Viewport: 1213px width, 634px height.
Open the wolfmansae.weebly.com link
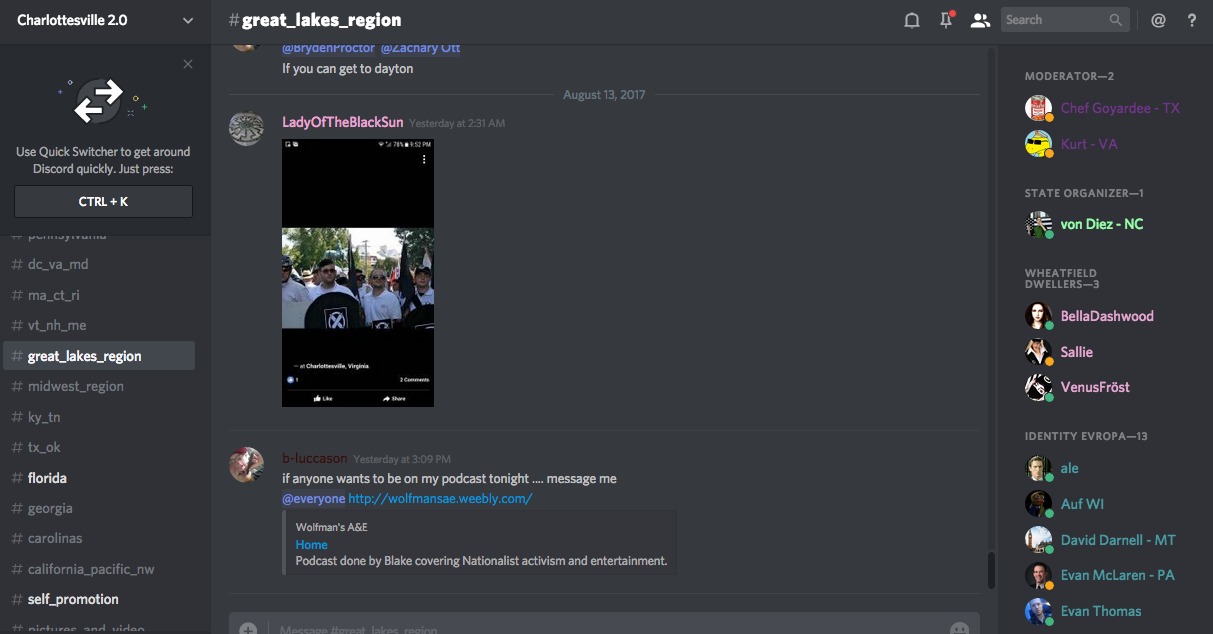click(440, 498)
